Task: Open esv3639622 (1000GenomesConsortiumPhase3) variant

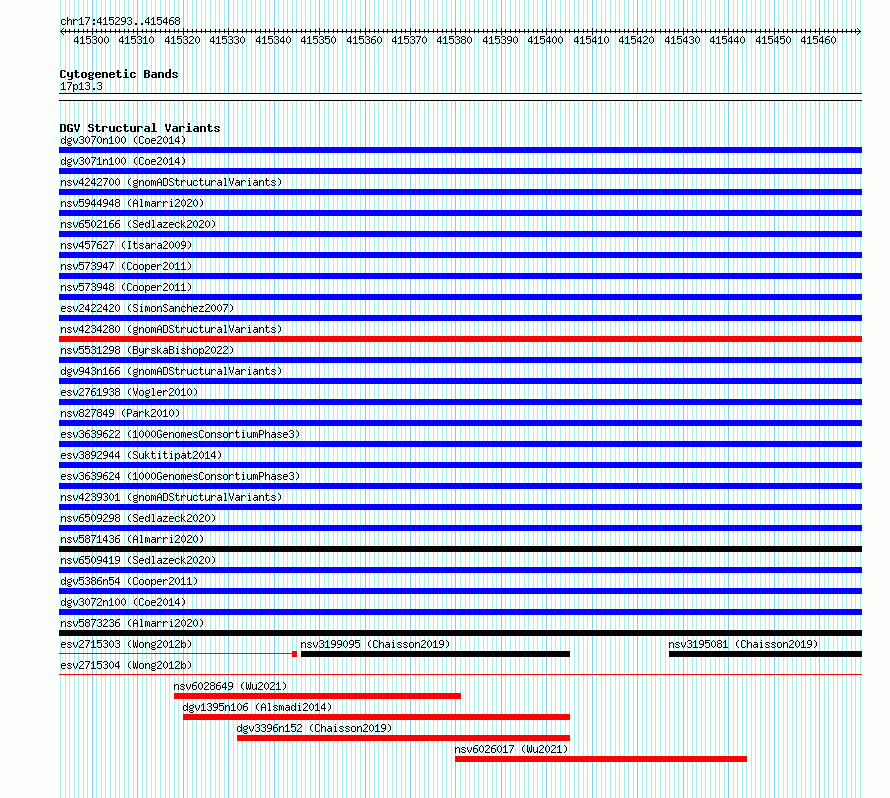Action: (180, 434)
